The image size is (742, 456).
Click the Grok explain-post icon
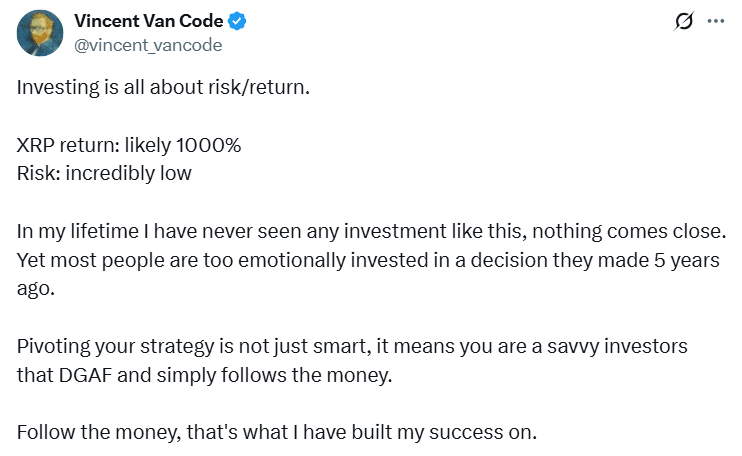tap(685, 22)
